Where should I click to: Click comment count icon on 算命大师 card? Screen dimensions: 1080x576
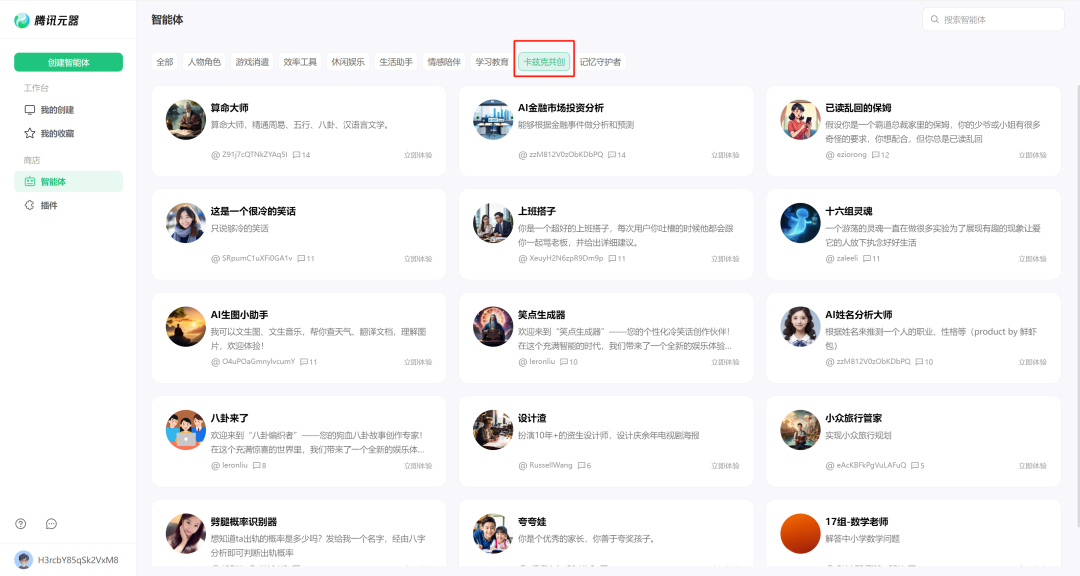point(296,155)
